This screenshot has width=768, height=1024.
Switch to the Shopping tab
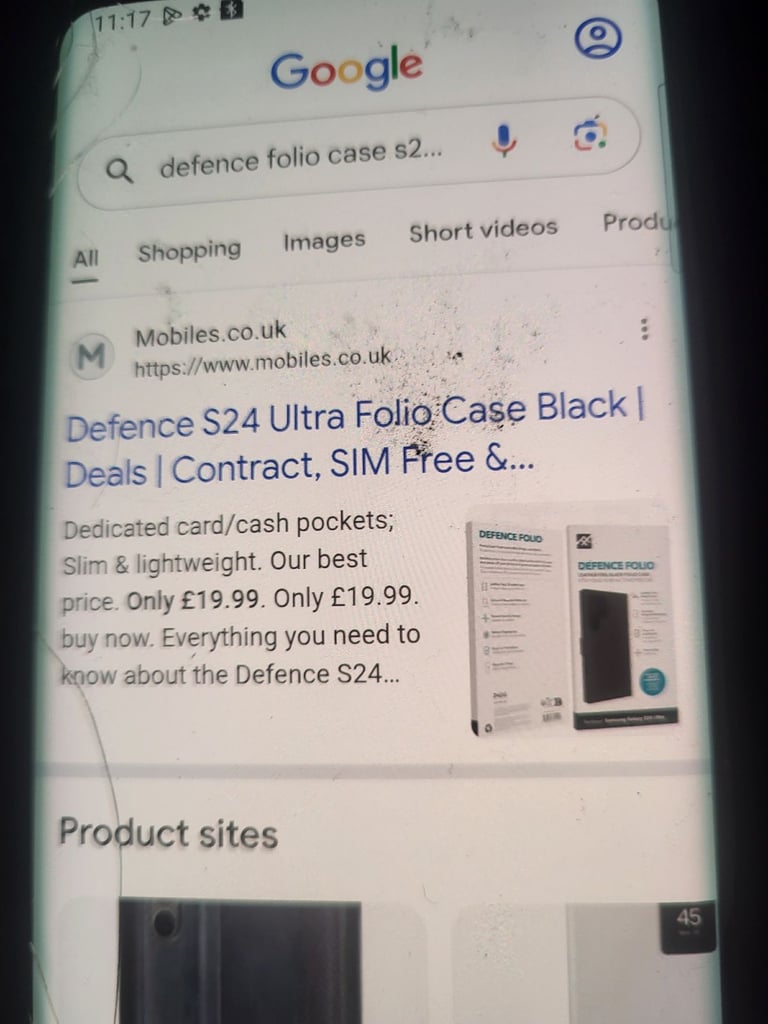point(189,251)
